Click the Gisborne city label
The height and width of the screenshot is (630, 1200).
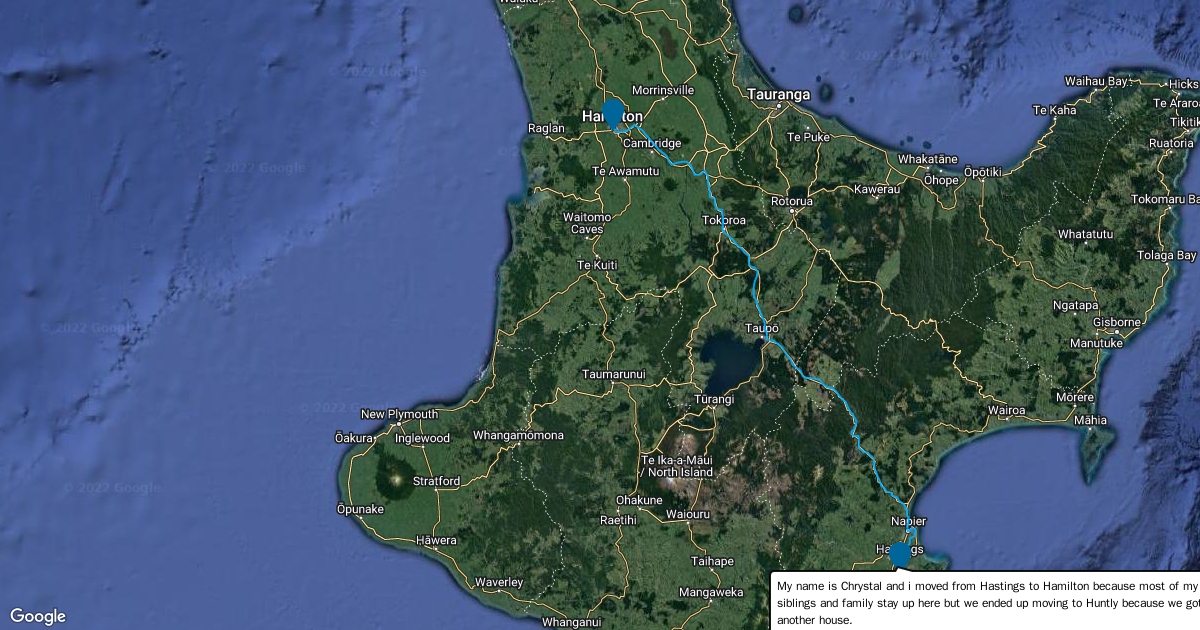pyautogui.click(x=1117, y=322)
